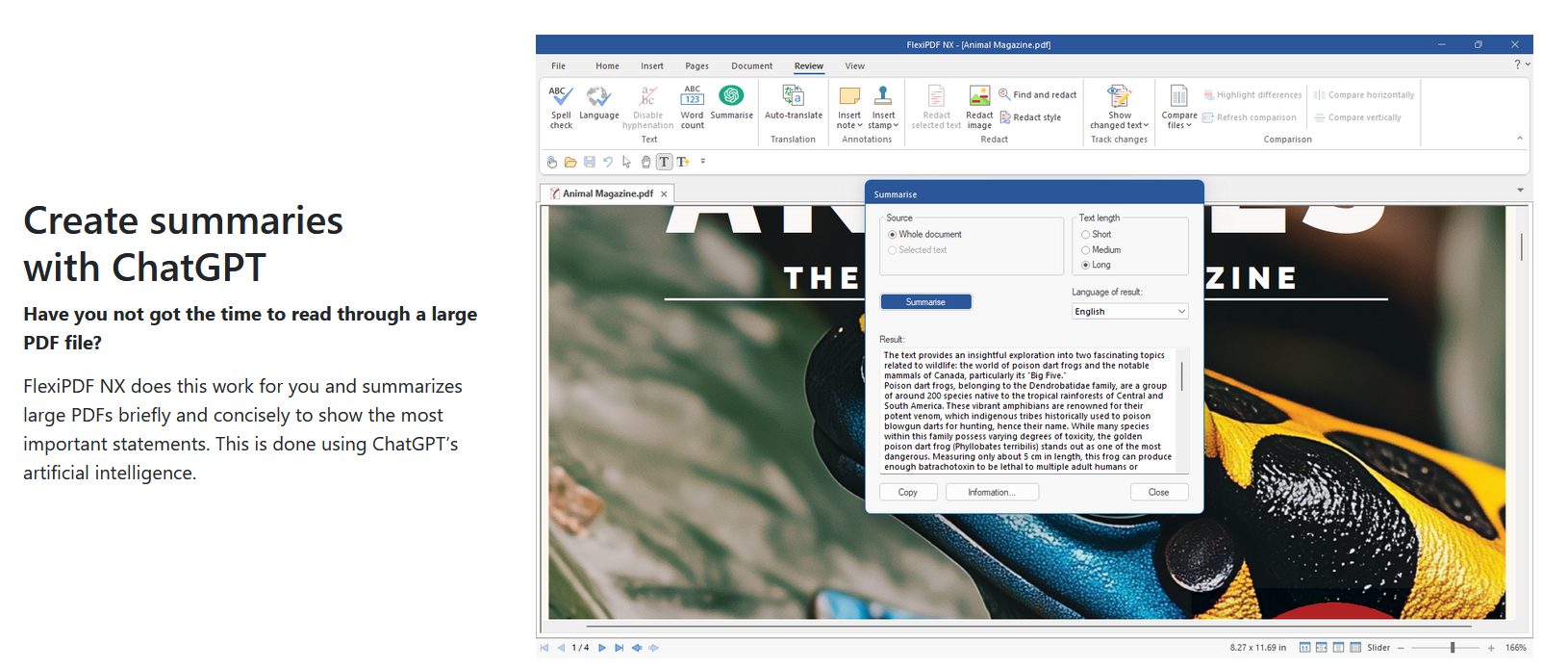The image size is (1568, 667).
Task: Open Customize quick access toolbar arrow
Action: [703, 162]
